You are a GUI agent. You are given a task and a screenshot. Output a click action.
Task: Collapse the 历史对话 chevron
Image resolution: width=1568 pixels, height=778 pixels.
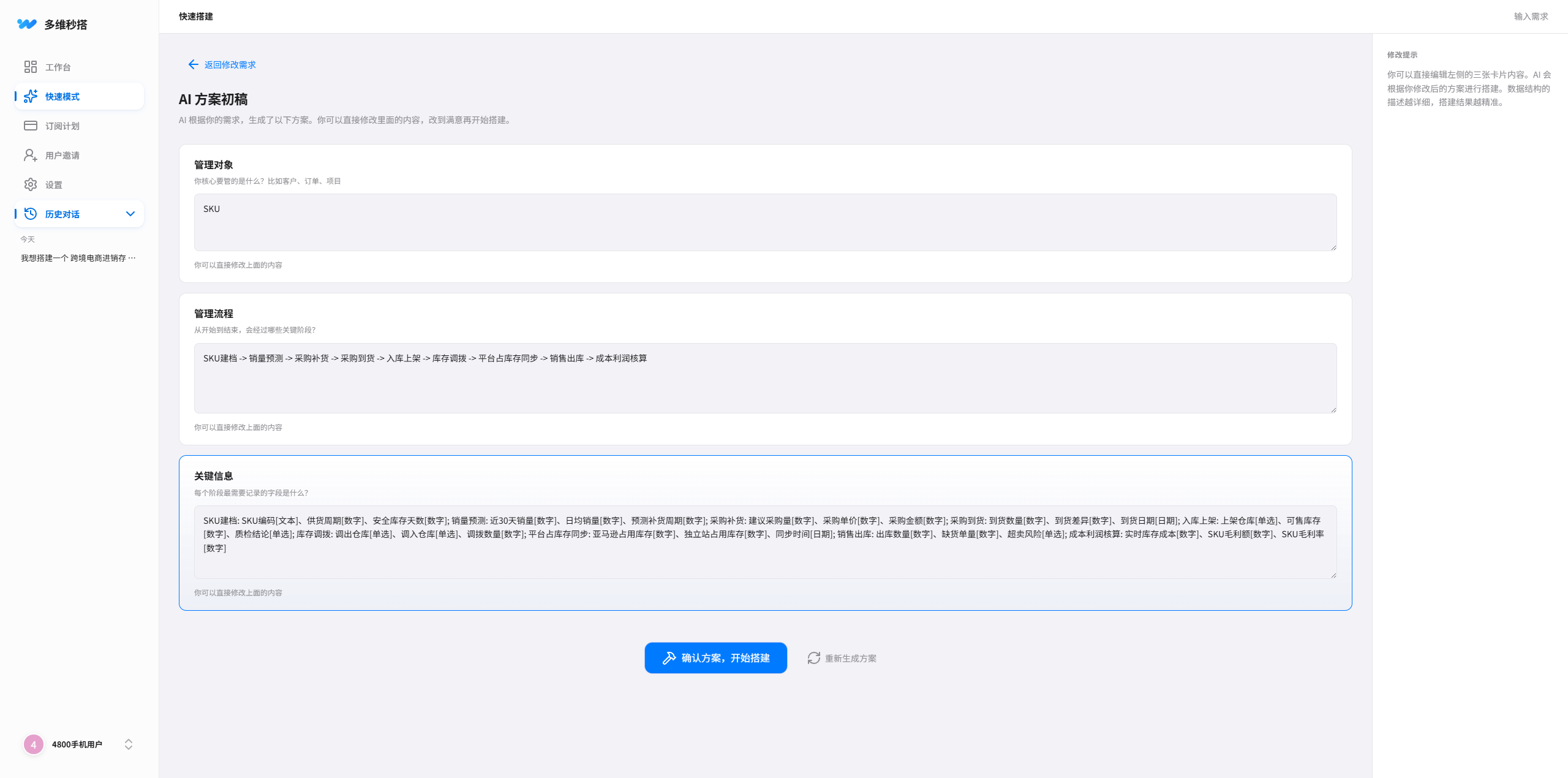[x=130, y=214]
